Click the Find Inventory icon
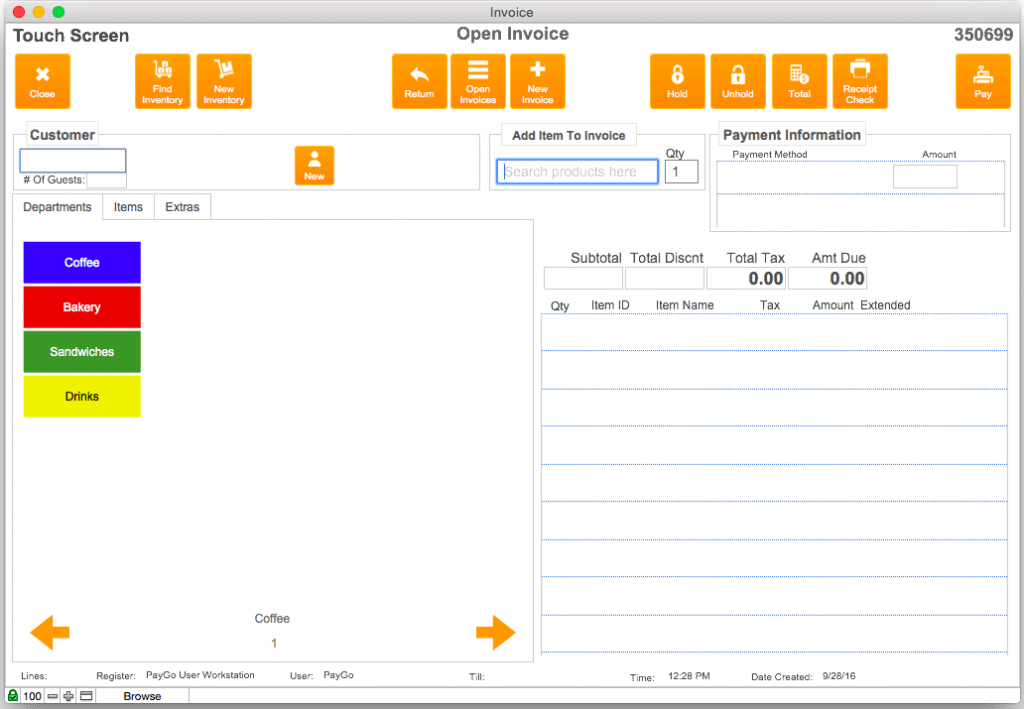Viewport: 1024px width, 709px height. pyautogui.click(x=162, y=81)
